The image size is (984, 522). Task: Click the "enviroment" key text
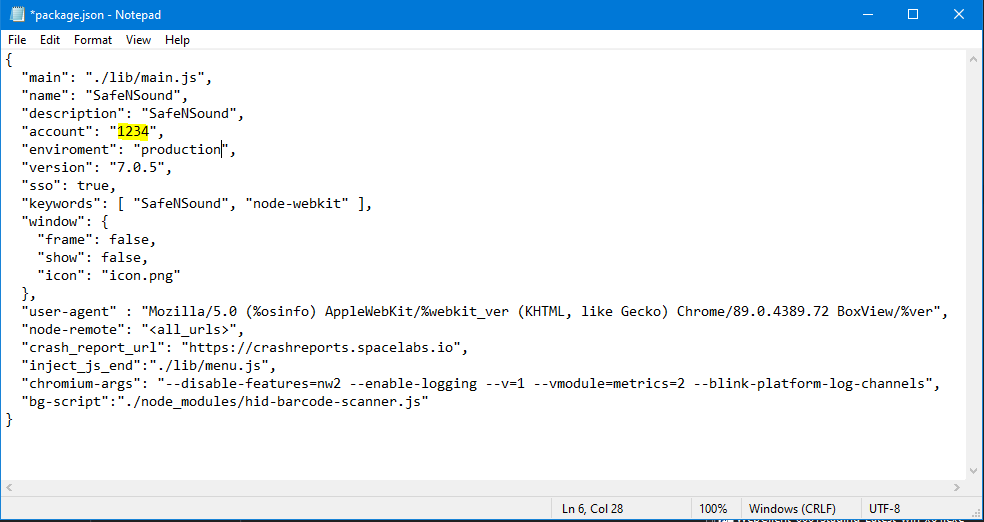[68, 150]
